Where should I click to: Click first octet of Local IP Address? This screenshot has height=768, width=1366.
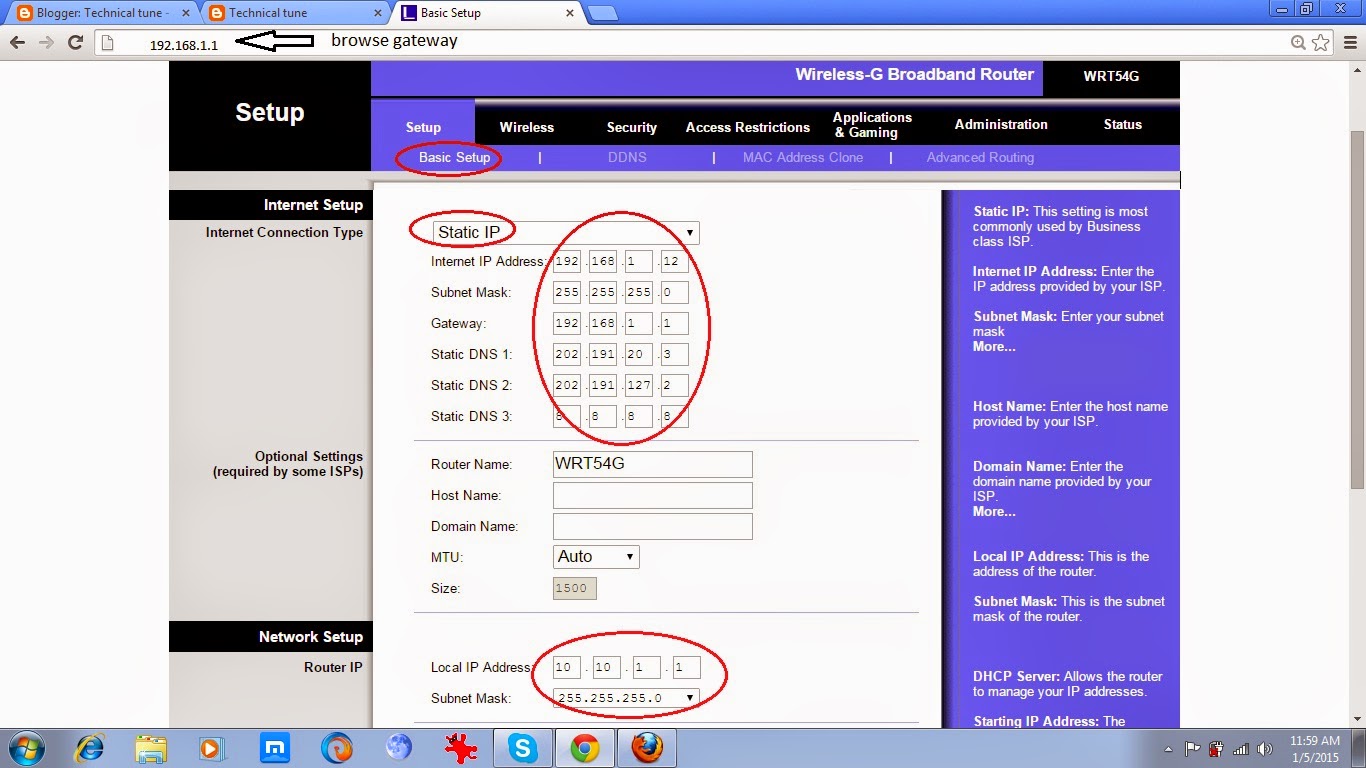pyautogui.click(x=567, y=667)
